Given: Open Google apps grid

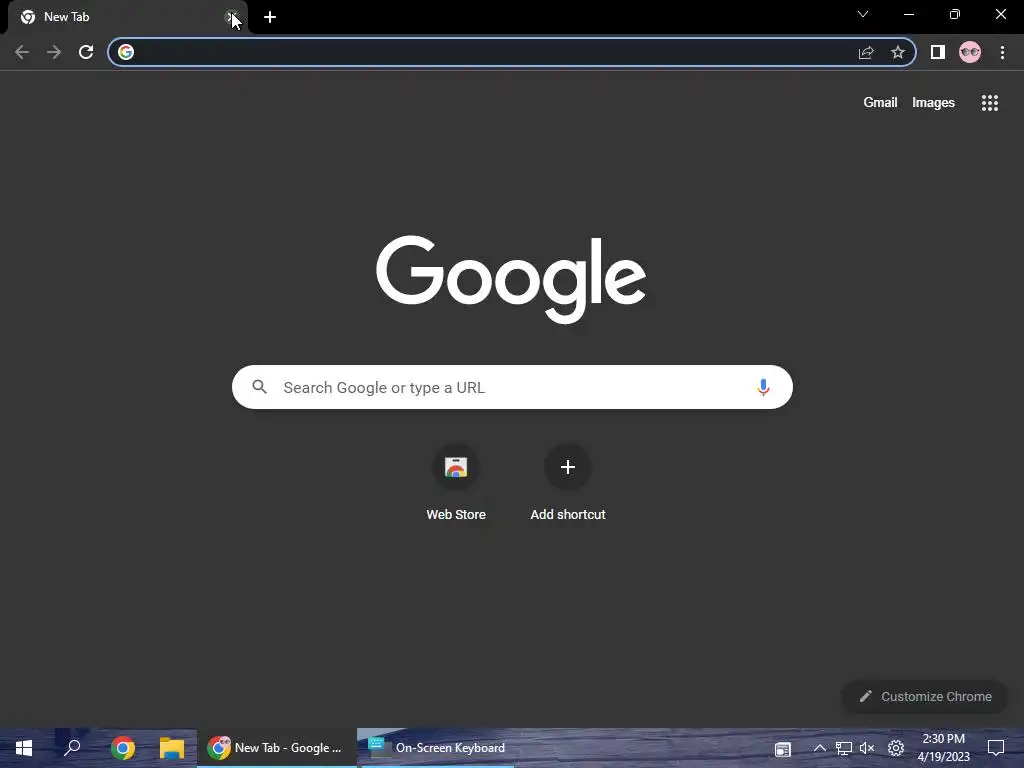Looking at the screenshot, I should (x=990, y=103).
